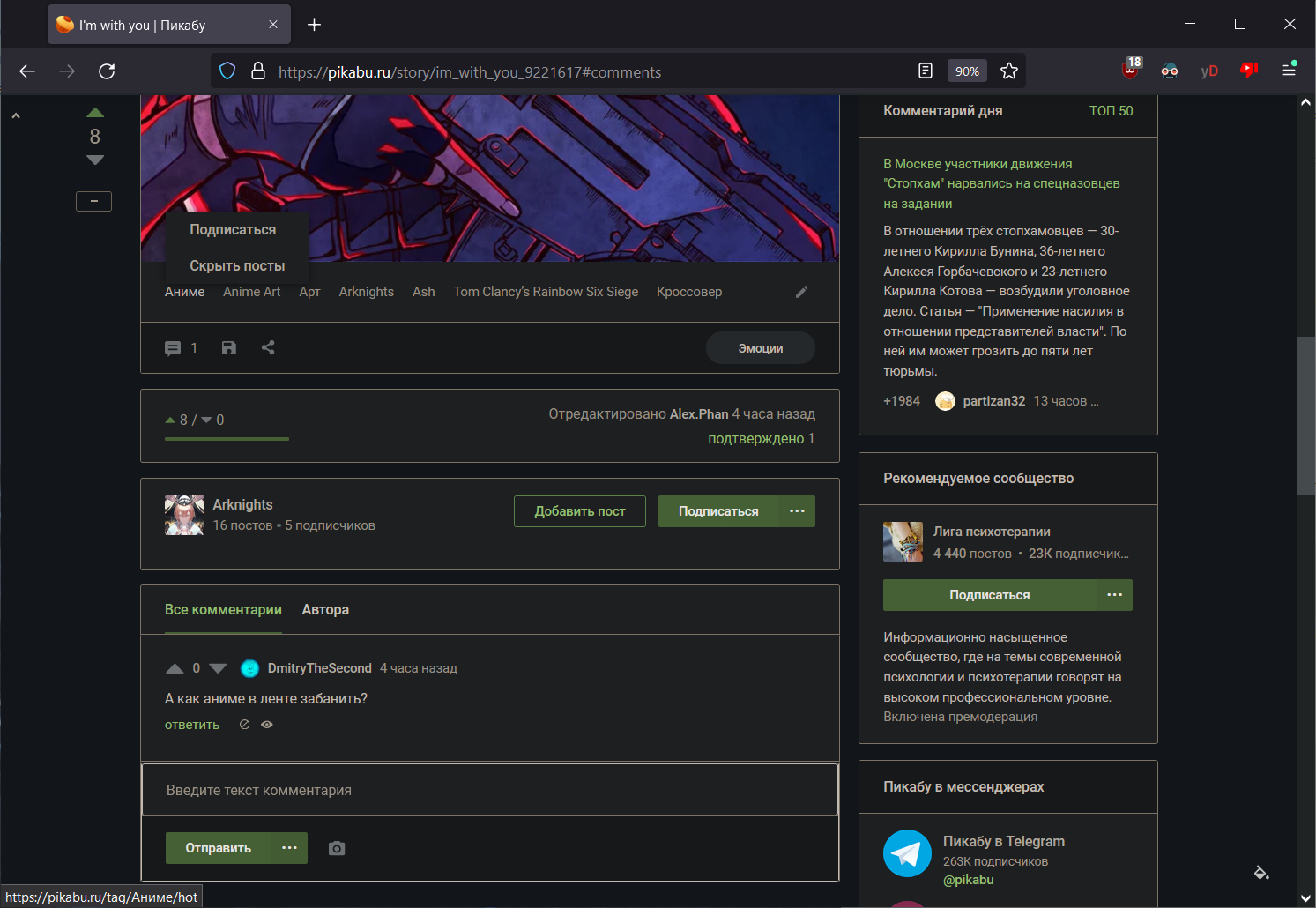
Task: Jump to page top with the up chevron
Action: [15, 115]
